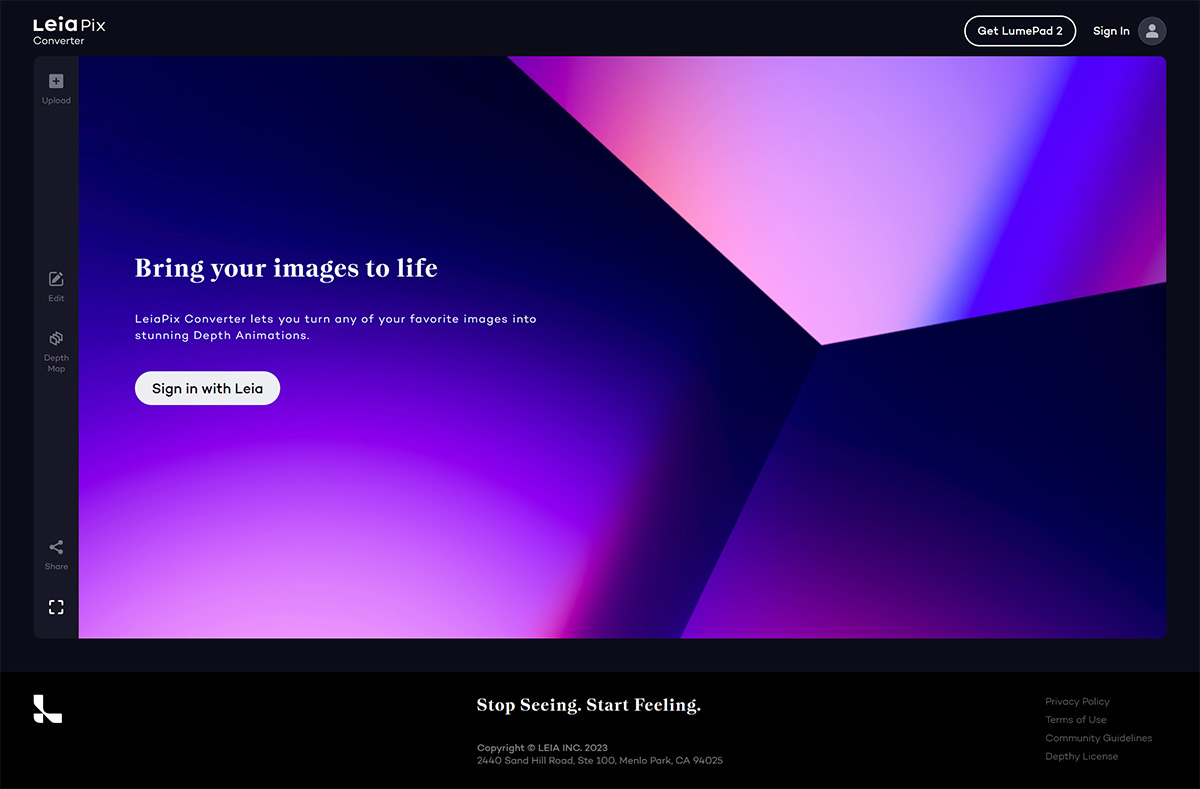Click the 'Stop Seeing. Start Feeling.' tagline
This screenshot has width=1200, height=789.
point(588,705)
